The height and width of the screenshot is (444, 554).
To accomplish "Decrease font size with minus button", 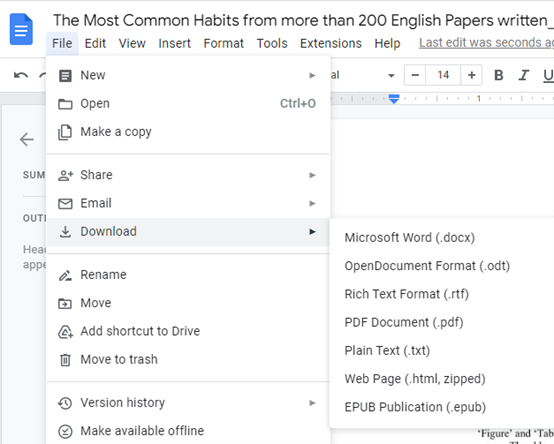I will (415, 75).
